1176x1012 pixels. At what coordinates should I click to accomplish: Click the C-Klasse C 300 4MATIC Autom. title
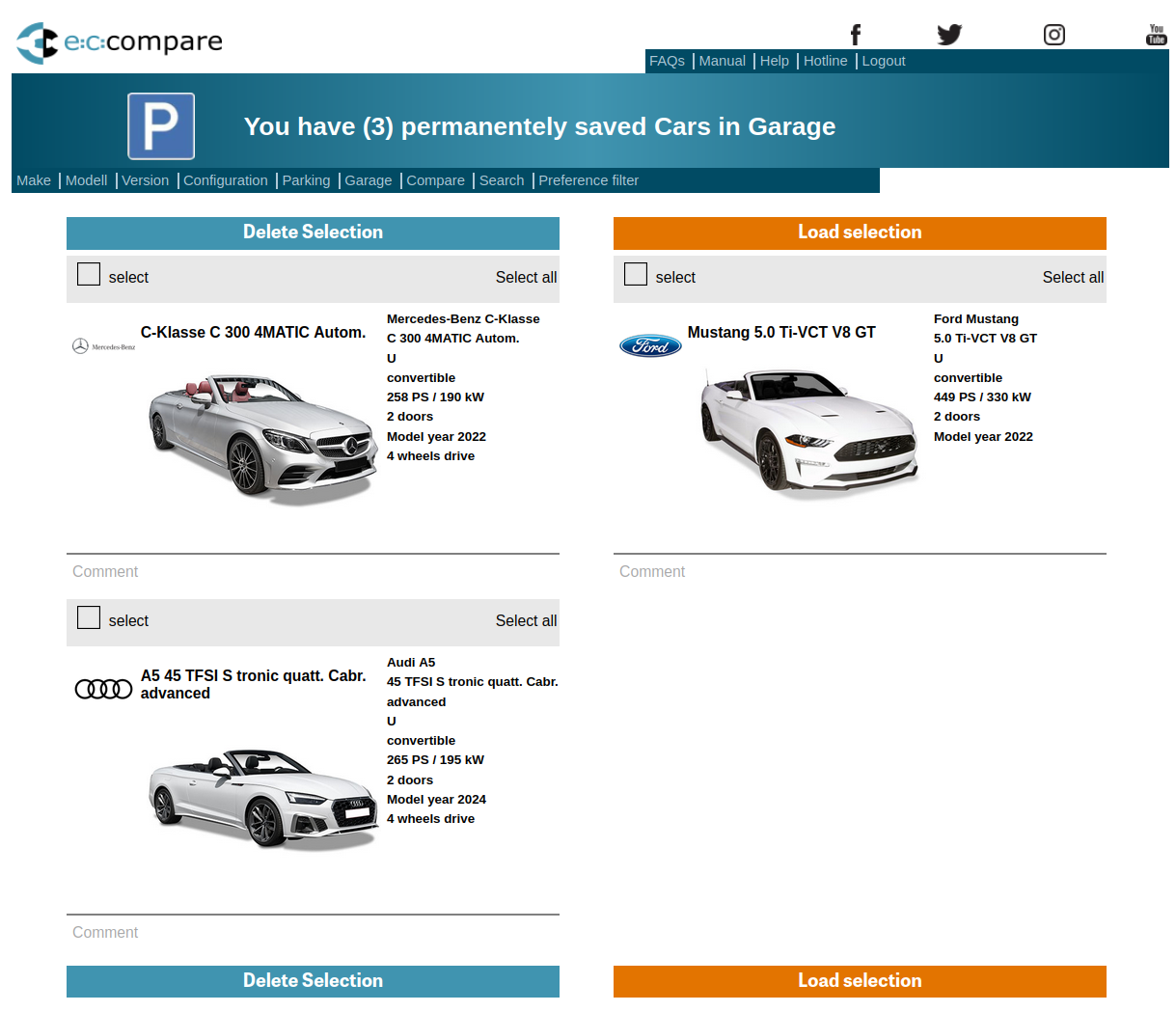[253, 333]
